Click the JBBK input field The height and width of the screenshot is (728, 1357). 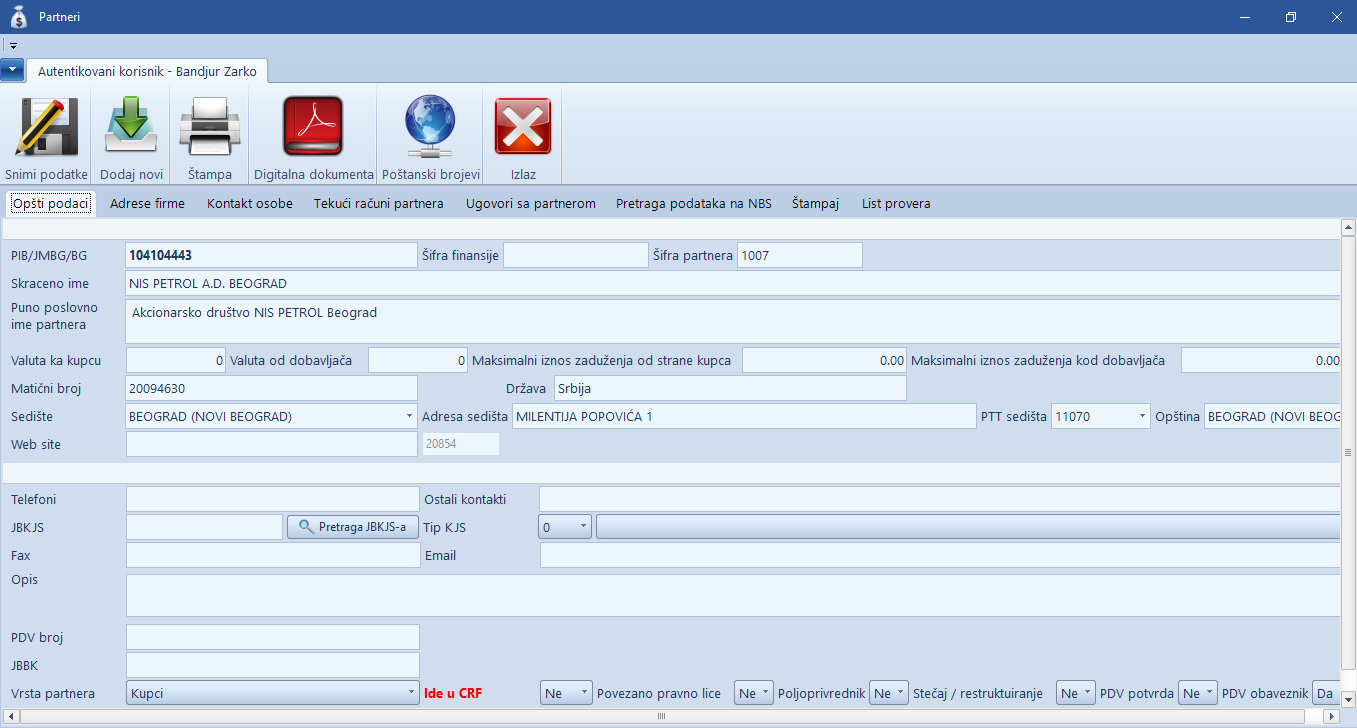tap(273, 665)
